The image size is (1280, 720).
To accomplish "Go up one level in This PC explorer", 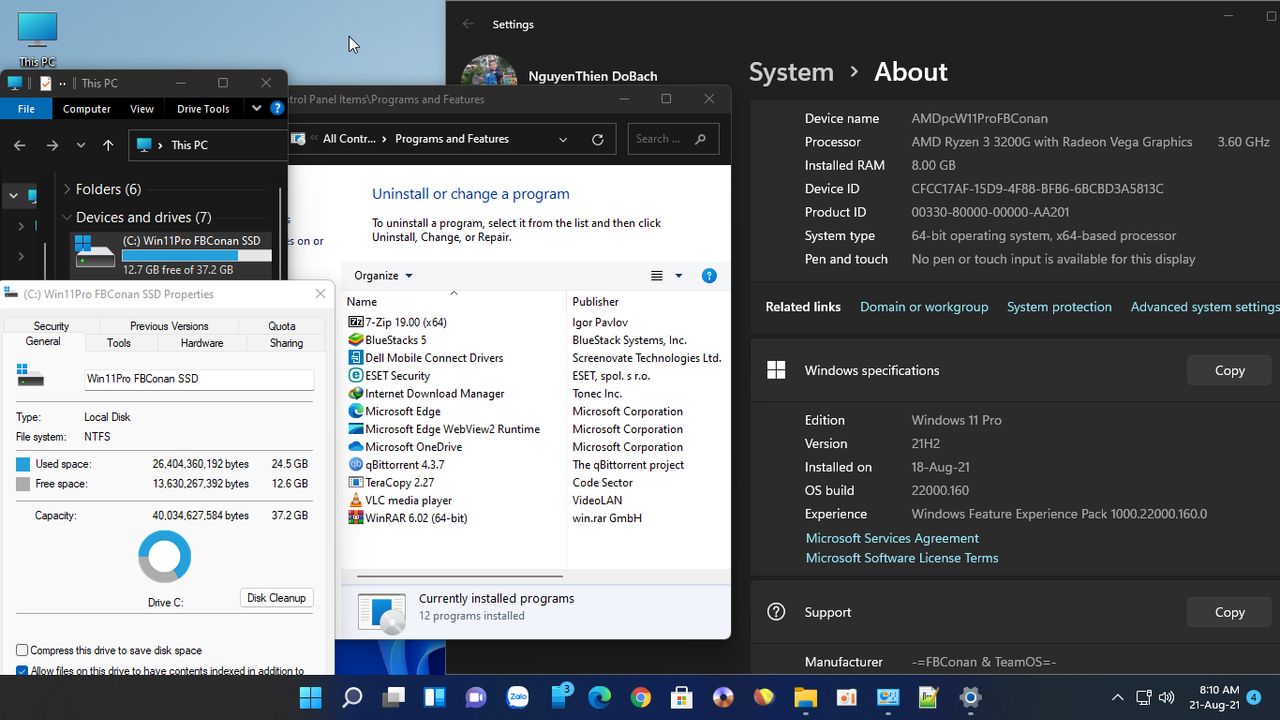I will 108,145.
